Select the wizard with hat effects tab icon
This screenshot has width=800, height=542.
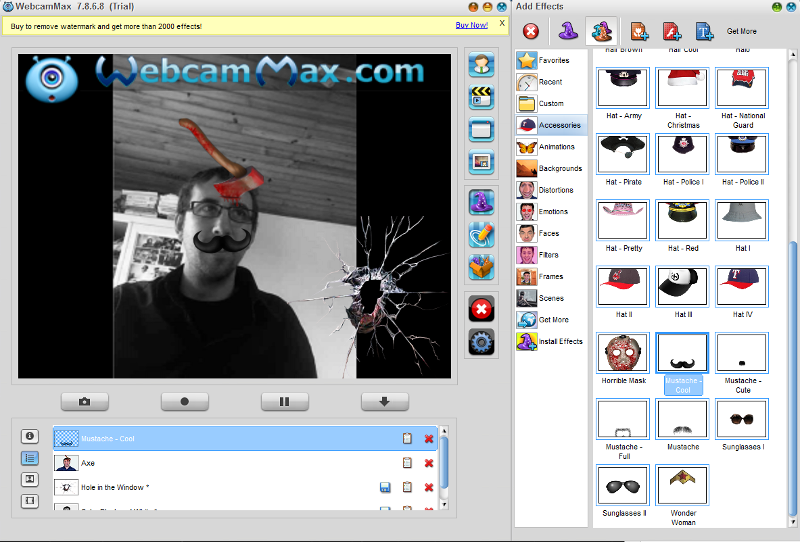[602, 31]
